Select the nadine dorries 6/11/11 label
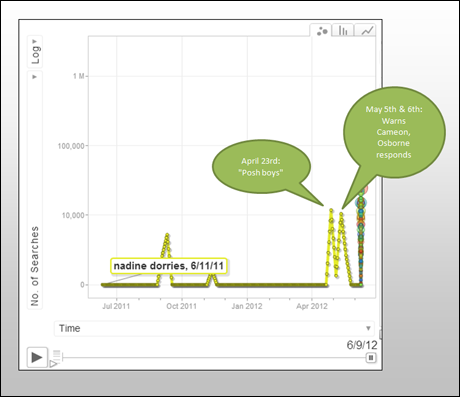This screenshot has width=460, height=397. coord(169,266)
